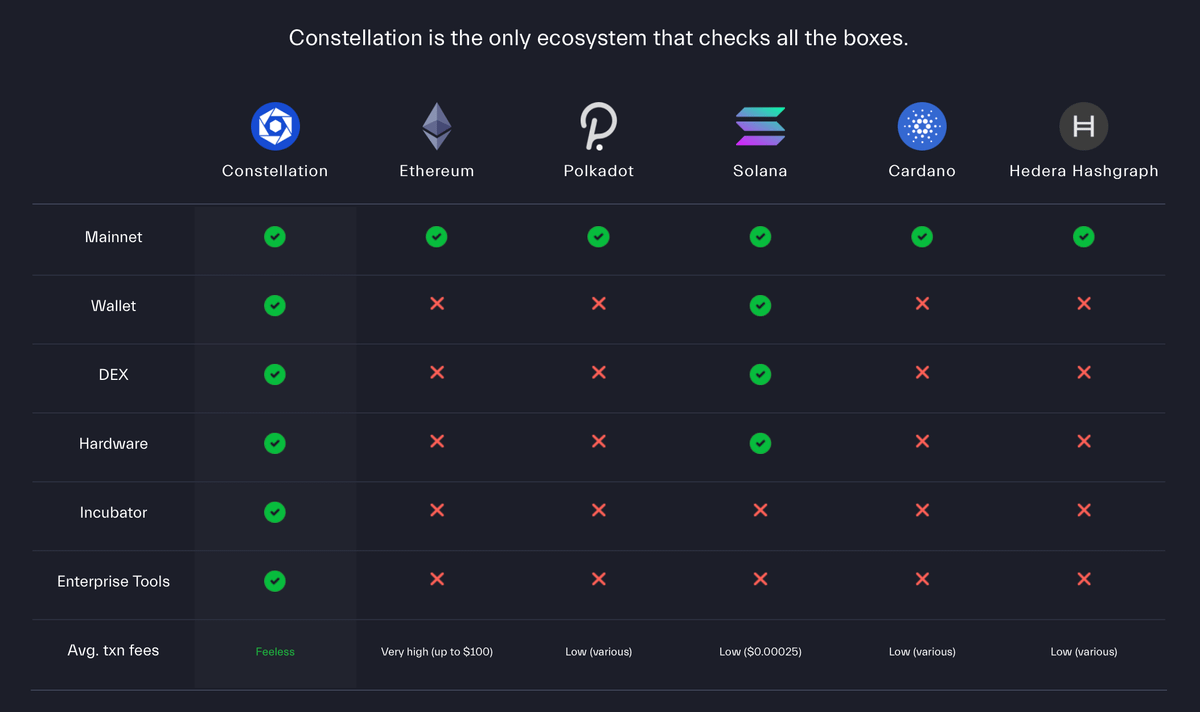Click the Solana striped logo
Viewport: 1200px width, 712px height.
click(760, 126)
